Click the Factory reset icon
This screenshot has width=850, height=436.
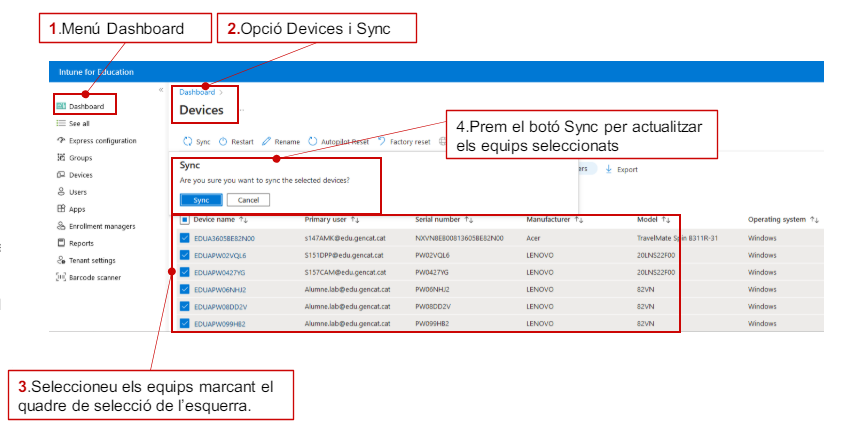coord(382,142)
